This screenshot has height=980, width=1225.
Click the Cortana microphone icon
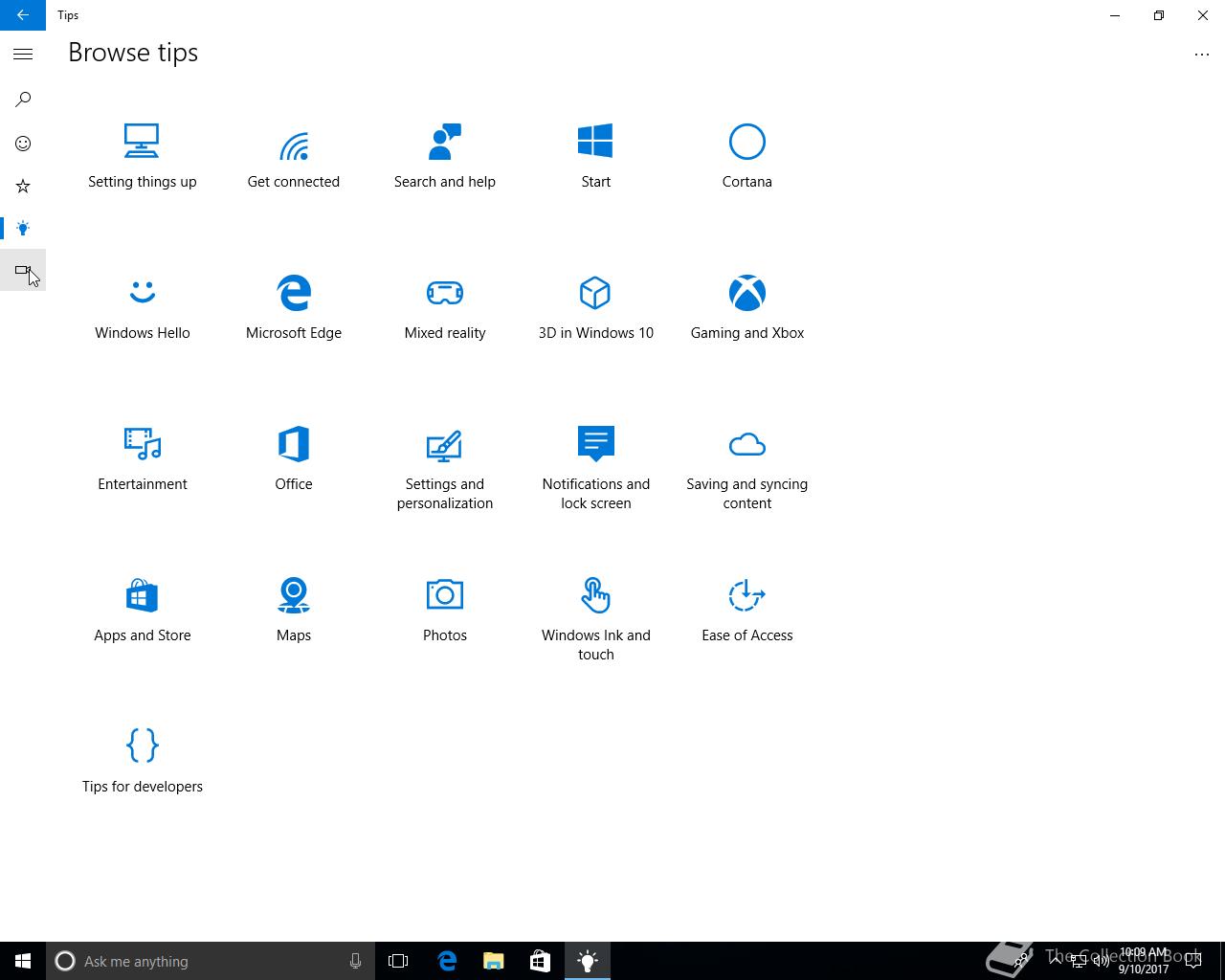[x=355, y=961]
